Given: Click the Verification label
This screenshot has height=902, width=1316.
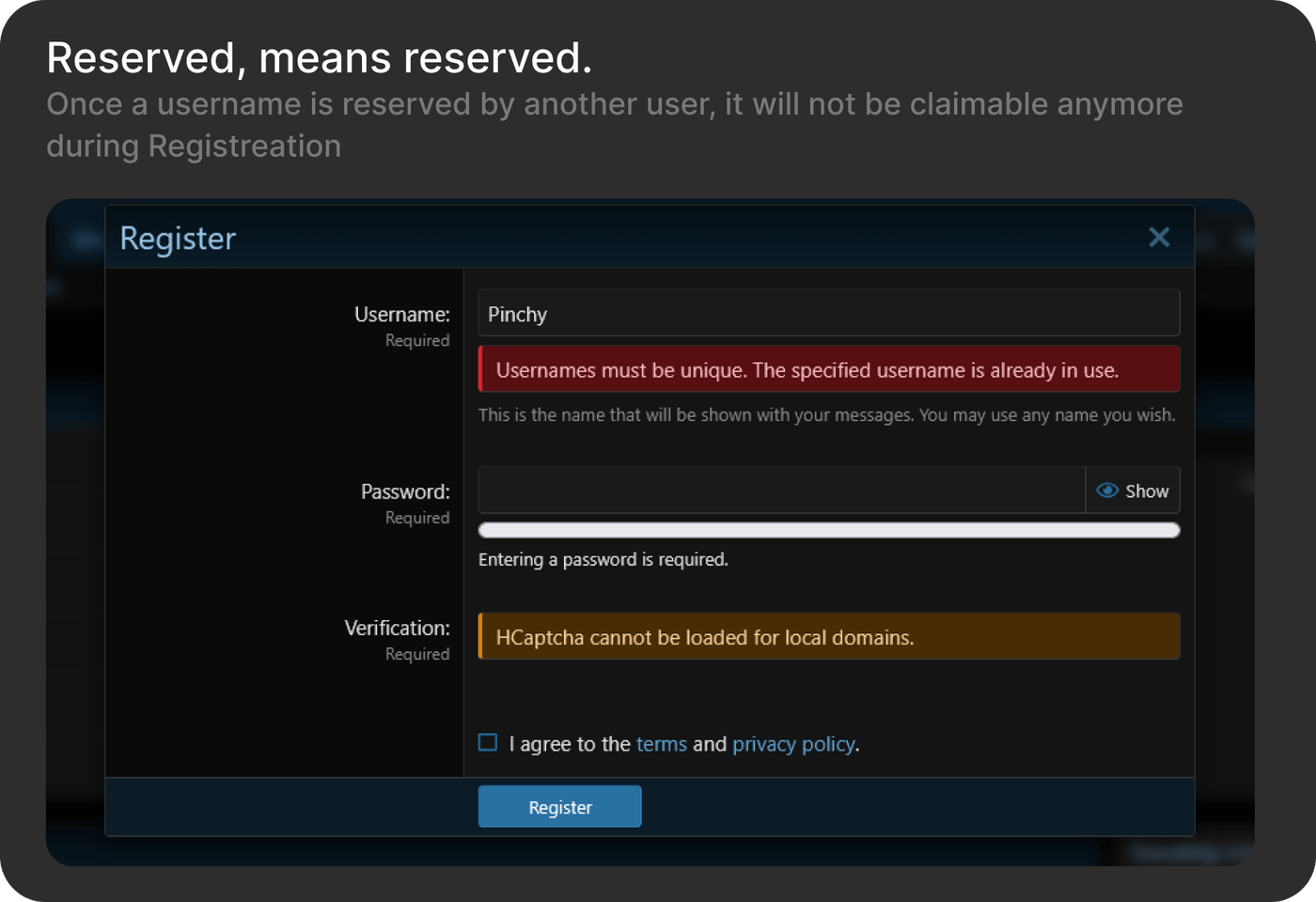Looking at the screenshot, I should click(397, 628).
